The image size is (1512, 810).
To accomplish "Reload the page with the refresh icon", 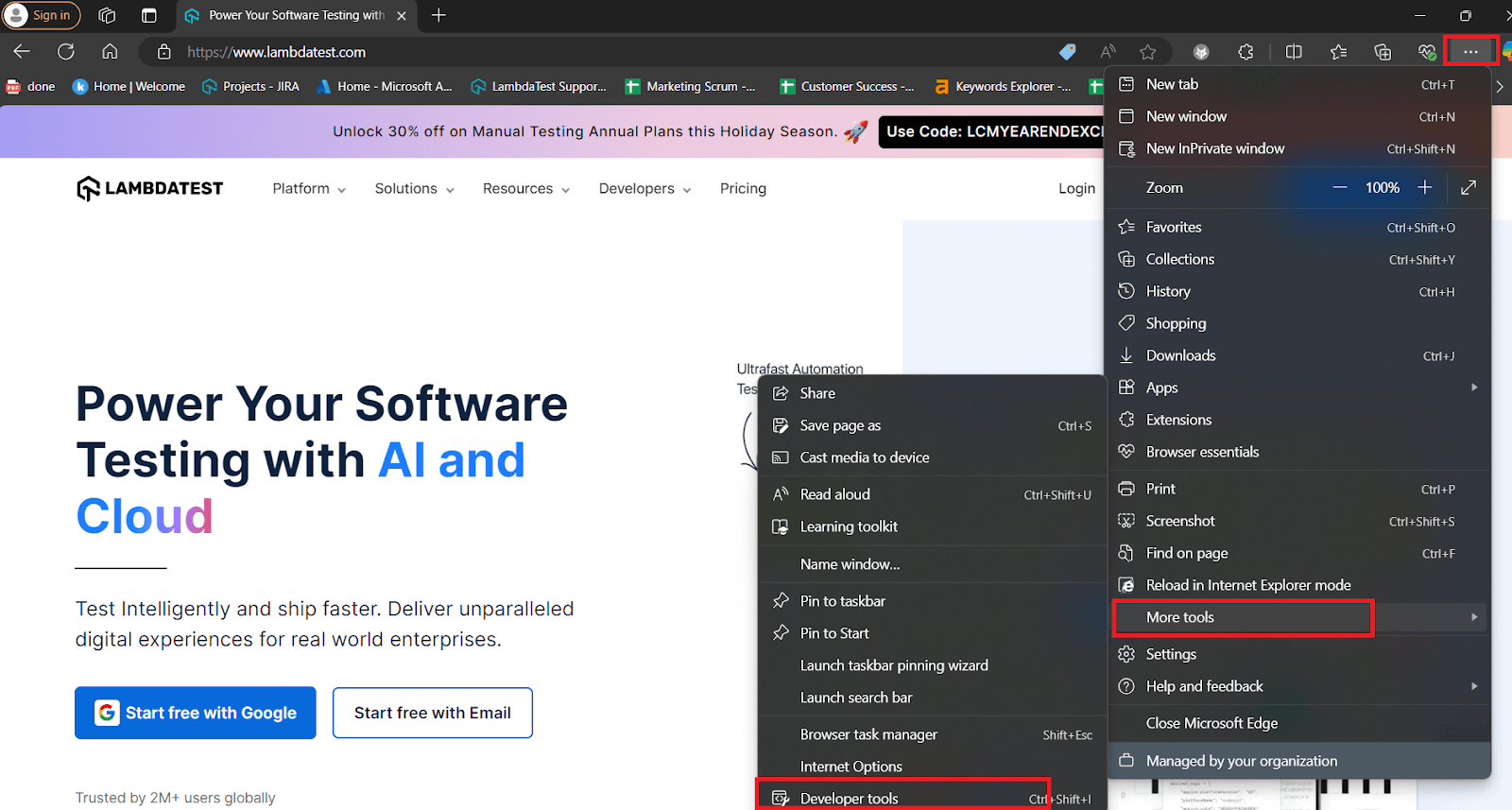I will 65,51.
